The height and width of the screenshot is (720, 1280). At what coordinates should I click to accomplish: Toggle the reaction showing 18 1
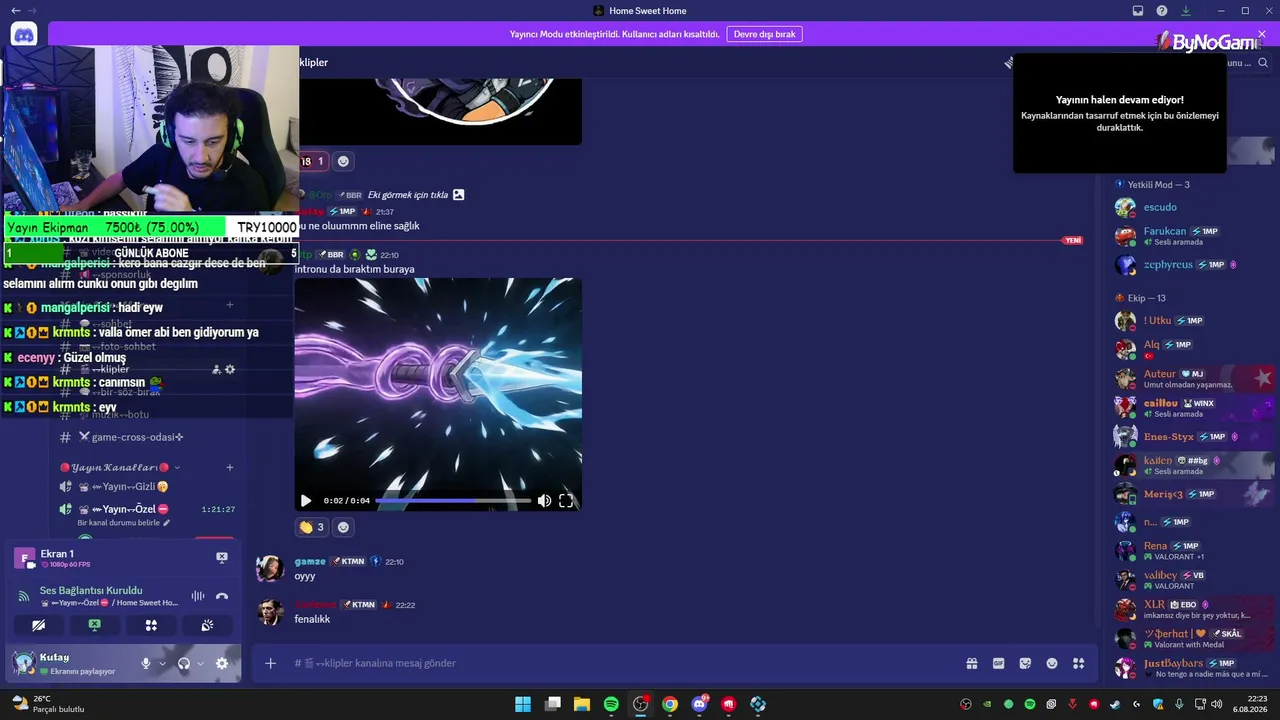(x=312, y=161)
